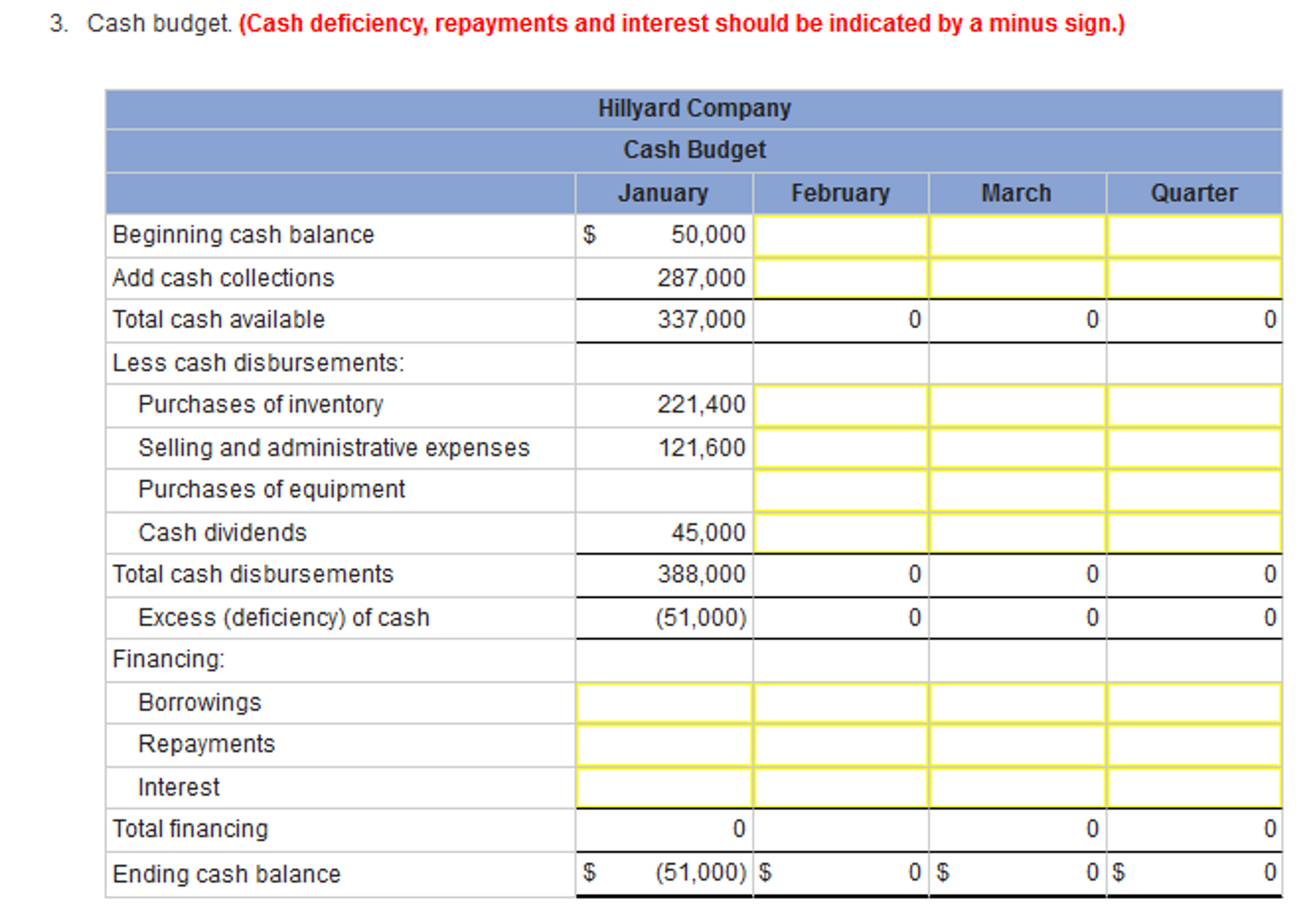The image size is (1315, 924).
Task: Select March cash dividends field
Action: coord(1017,533)
